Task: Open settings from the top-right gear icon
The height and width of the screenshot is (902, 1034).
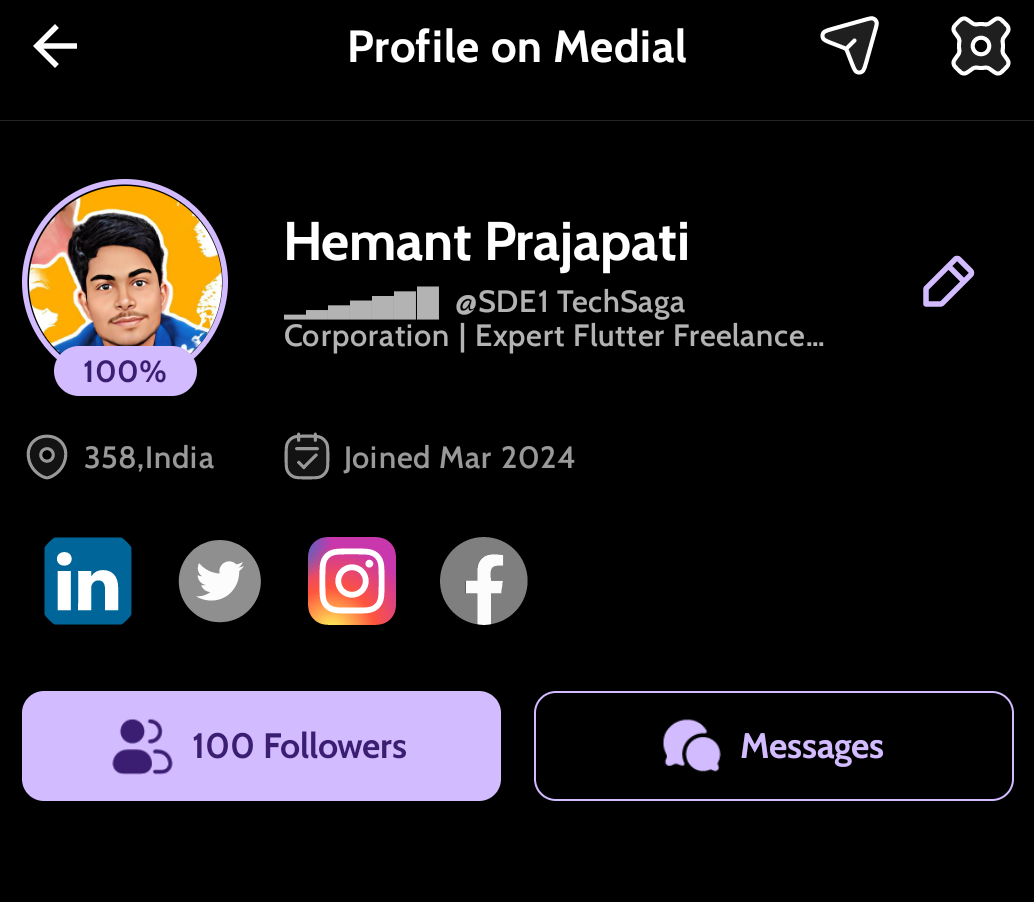Action: (x=980, y=46)
